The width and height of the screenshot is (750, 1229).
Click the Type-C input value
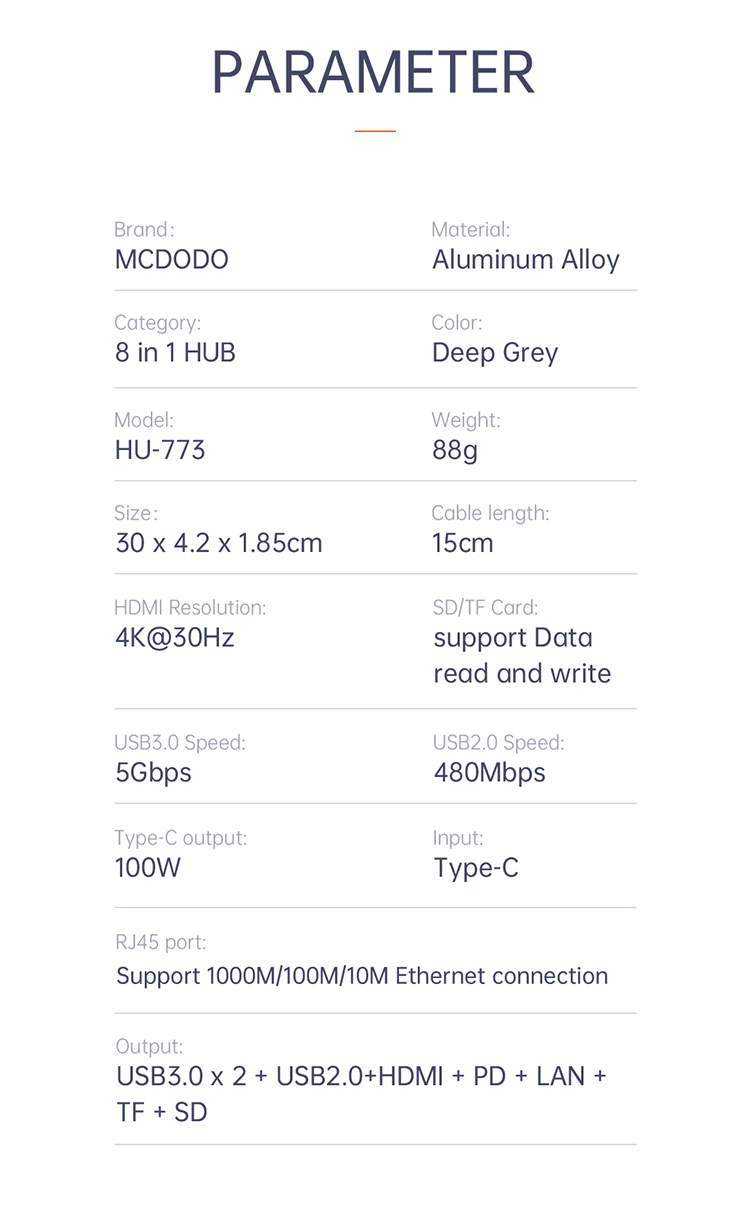[476, 868]
